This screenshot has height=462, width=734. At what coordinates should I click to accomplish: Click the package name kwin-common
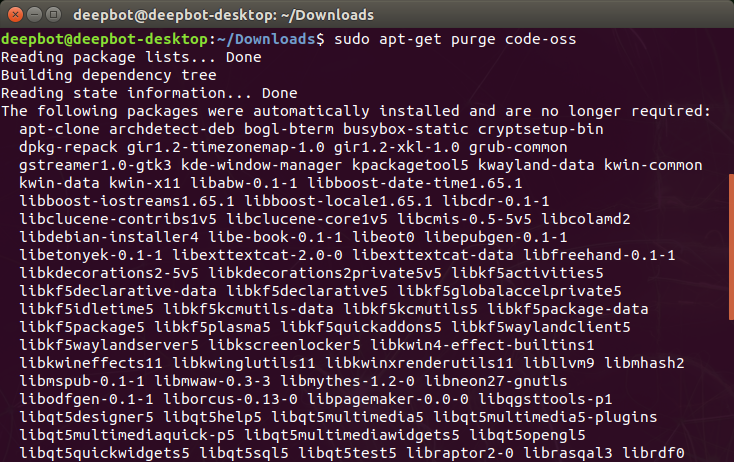pos(653,165)
